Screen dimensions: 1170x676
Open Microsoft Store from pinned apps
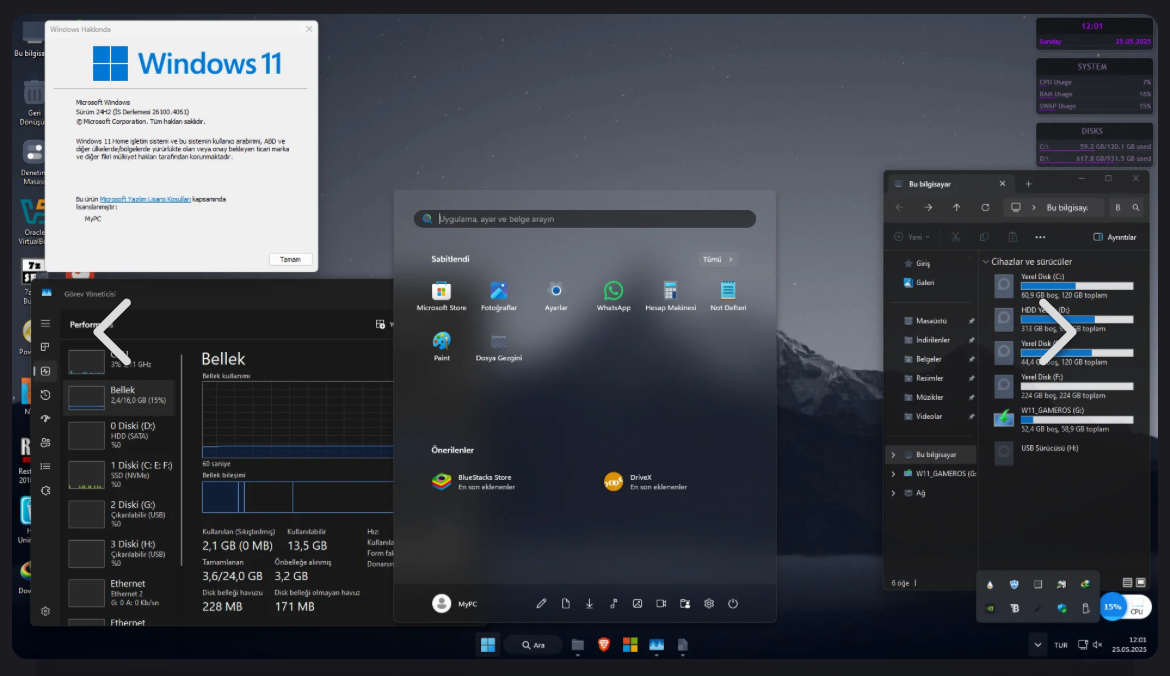pyautogui.click(x=441, y=296)
